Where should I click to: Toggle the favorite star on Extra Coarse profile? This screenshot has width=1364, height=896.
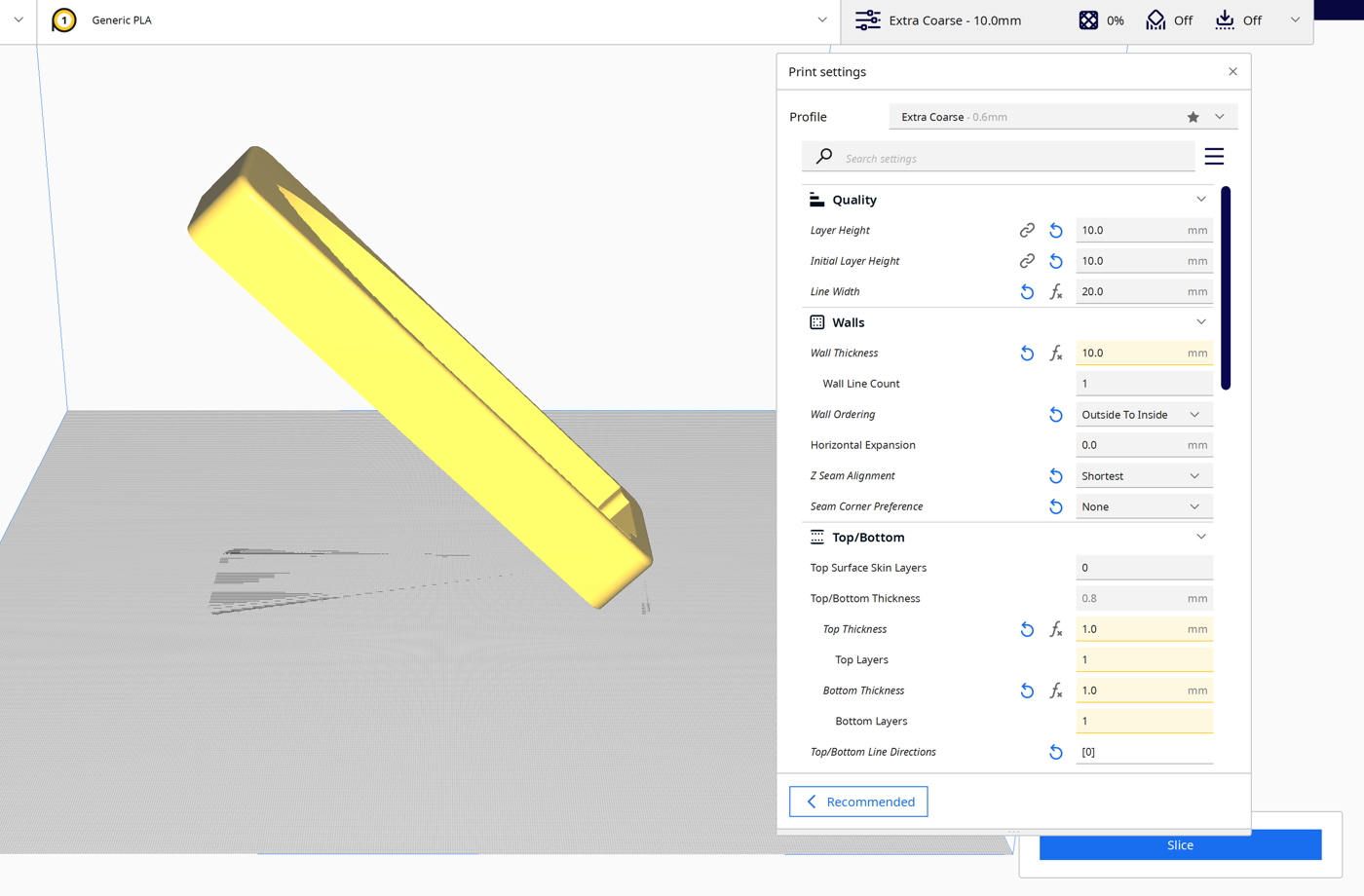1193,116
